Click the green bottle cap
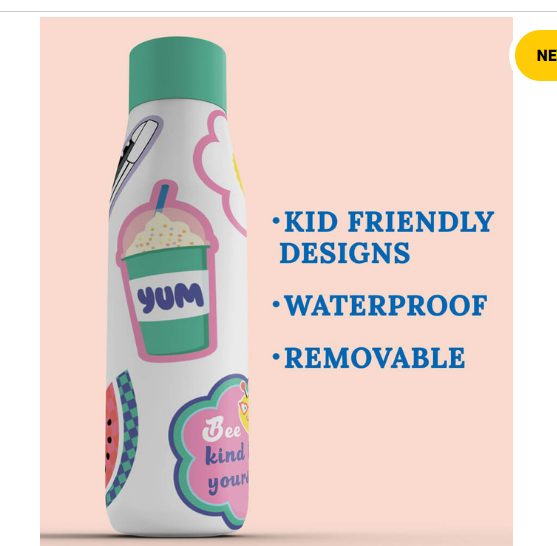This screenshot has width=557, height=546. pyautogui.click(x=178, y=74)
